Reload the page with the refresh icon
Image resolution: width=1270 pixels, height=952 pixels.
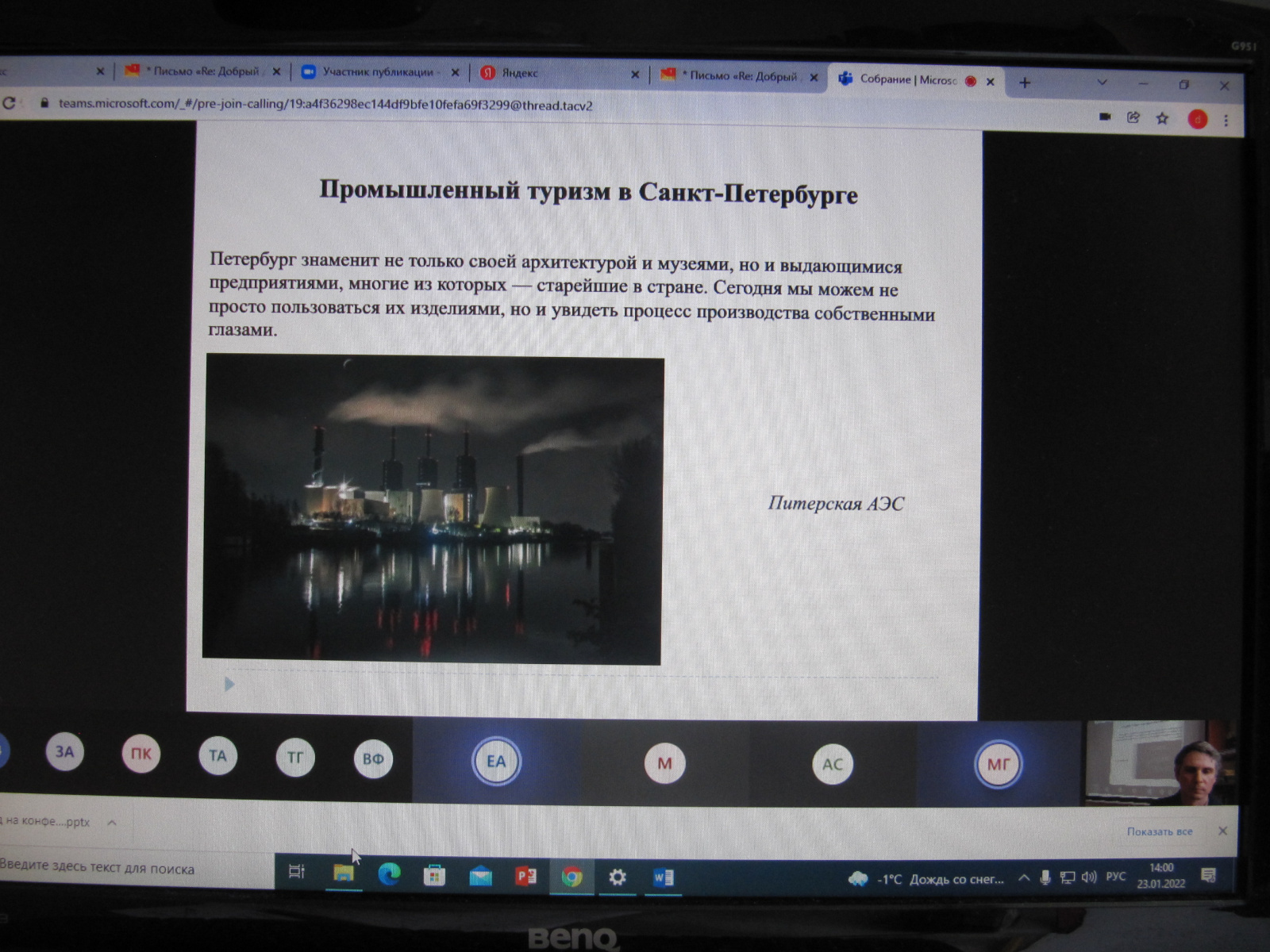pyautogui.click(x=10, y=103)
